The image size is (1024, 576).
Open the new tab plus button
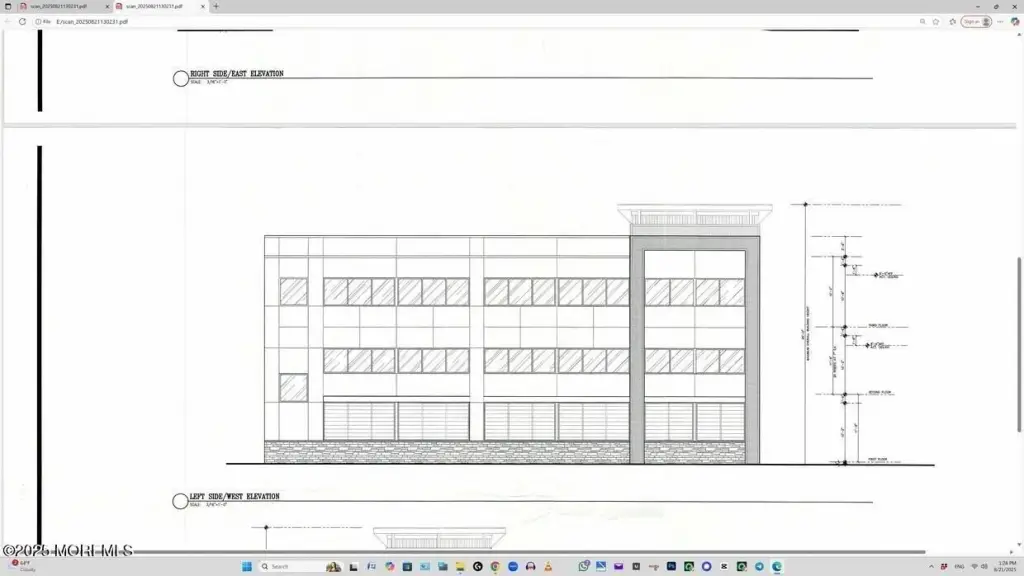pyautogui.click(x=216, y=6)
